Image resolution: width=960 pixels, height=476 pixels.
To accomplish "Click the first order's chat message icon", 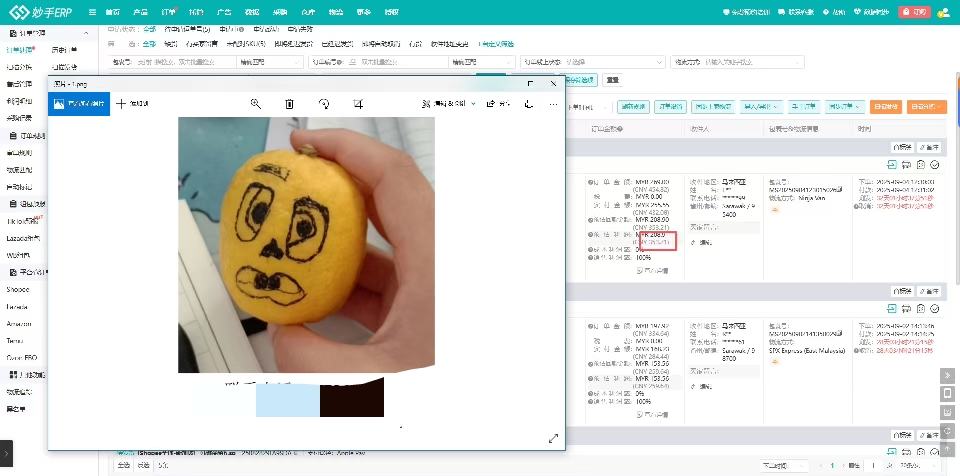I will [907, 164].
